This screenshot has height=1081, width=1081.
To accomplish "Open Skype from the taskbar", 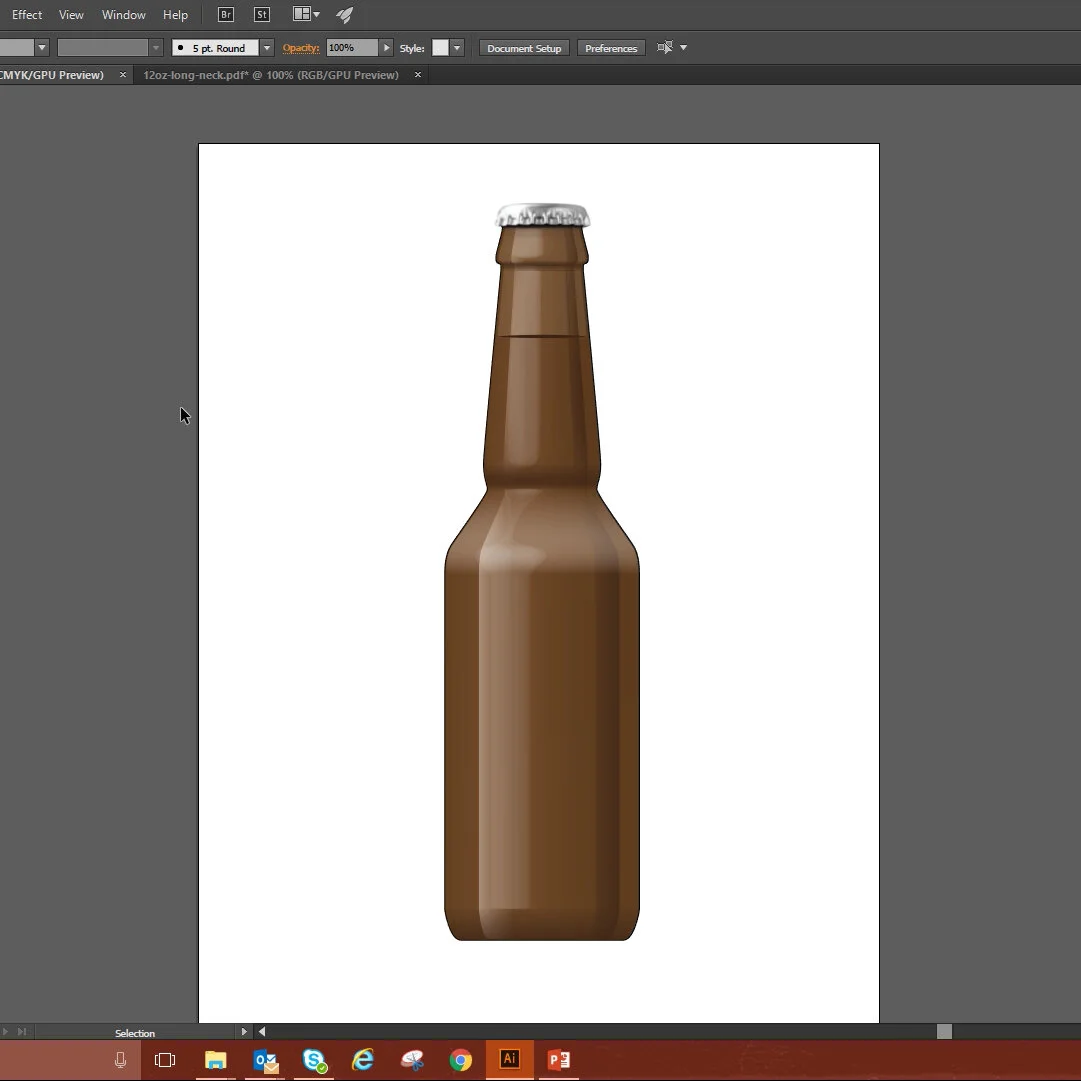I will 314,1060.
